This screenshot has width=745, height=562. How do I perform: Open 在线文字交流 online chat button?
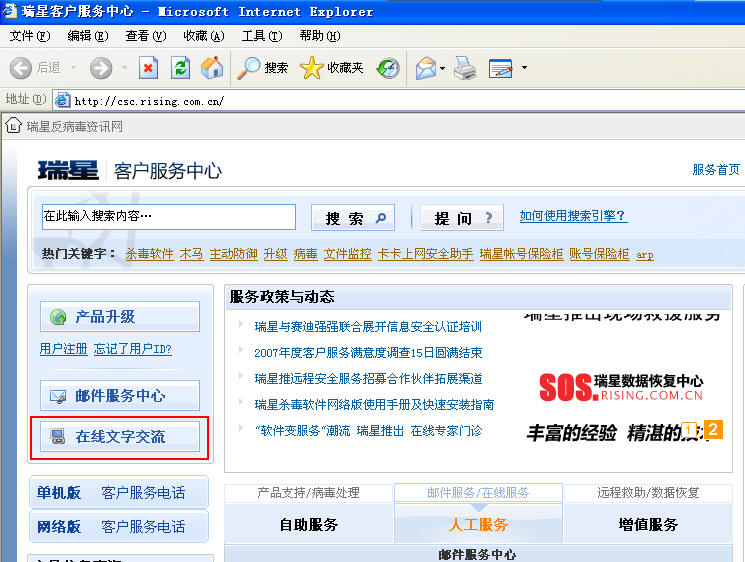[x=120, y=436]
